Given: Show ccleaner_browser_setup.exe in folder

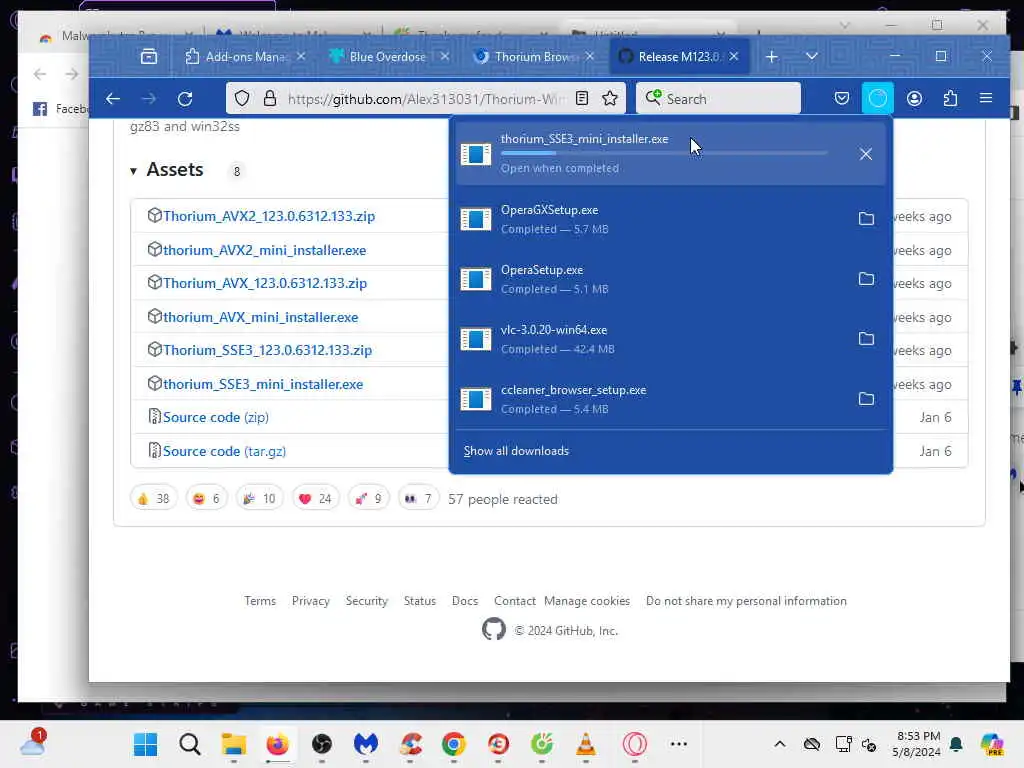Looking at the screenshot, I should pyautogui.click(x=866, y=399).
